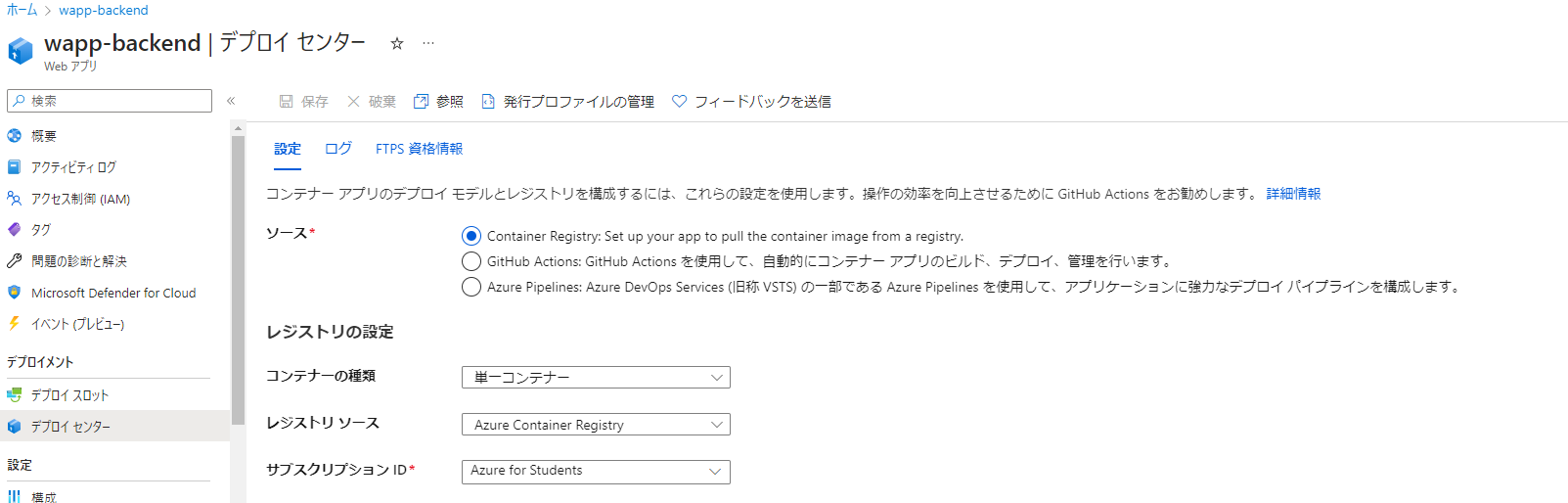Click the Web アプリ subtitle text
This screenshot has height=503, width=1568.
click(70, 67)
